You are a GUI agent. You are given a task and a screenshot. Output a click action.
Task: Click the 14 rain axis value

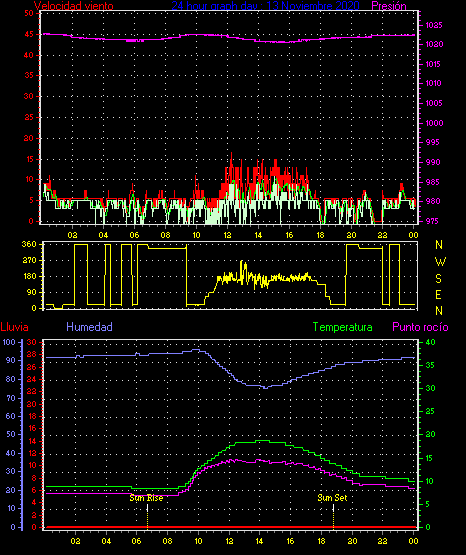32,441
